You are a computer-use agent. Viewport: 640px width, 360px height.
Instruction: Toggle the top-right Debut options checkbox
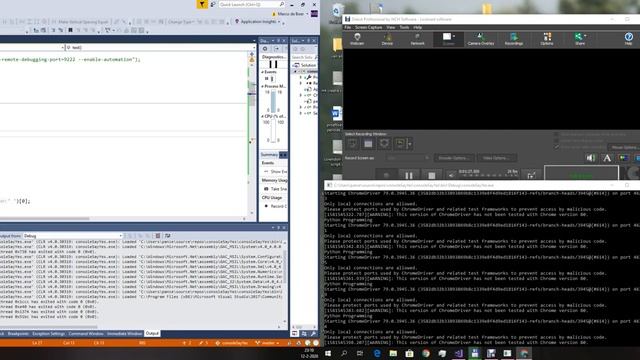click(556, 134)
